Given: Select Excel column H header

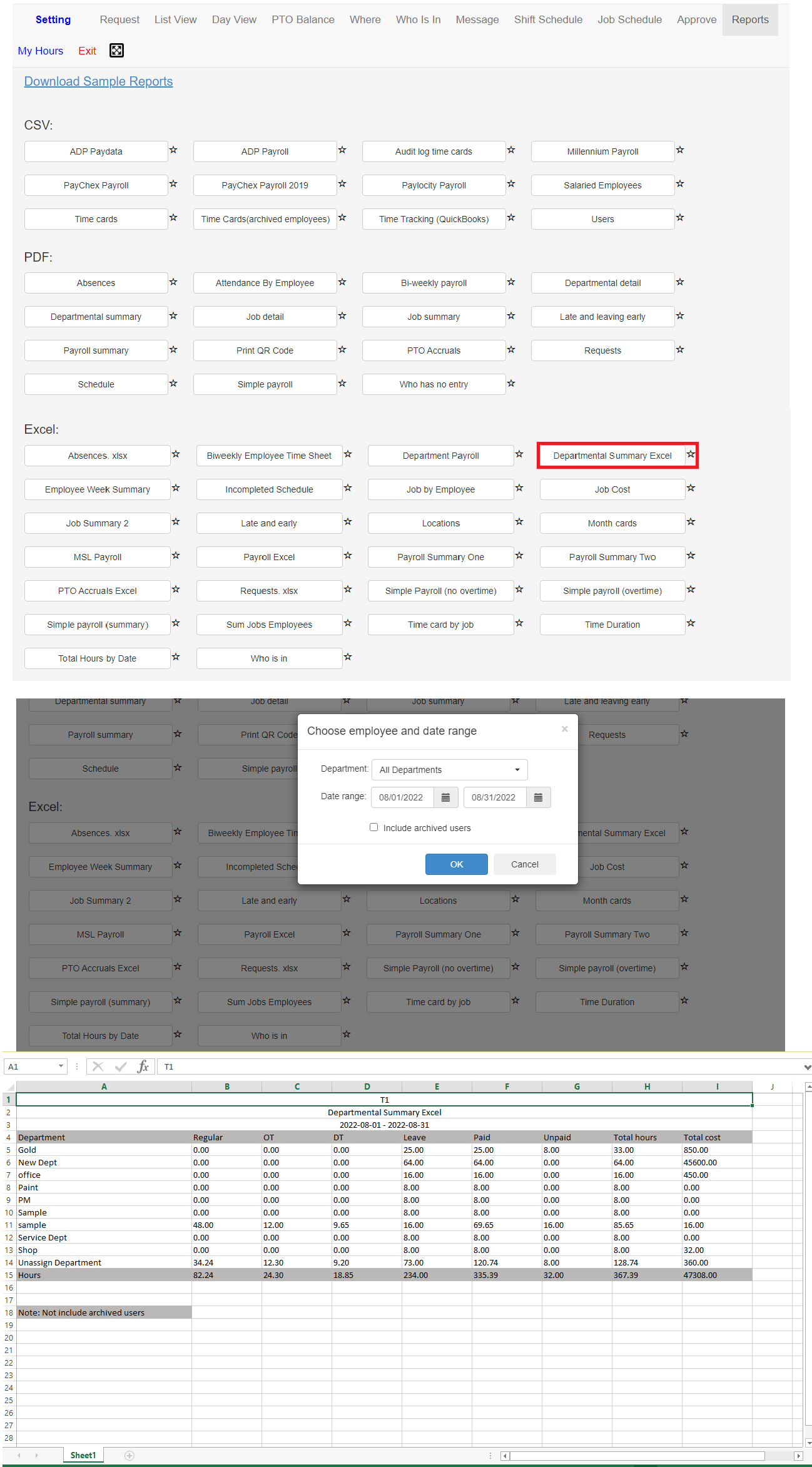Looking at the screenshot, I should 647,1087.
